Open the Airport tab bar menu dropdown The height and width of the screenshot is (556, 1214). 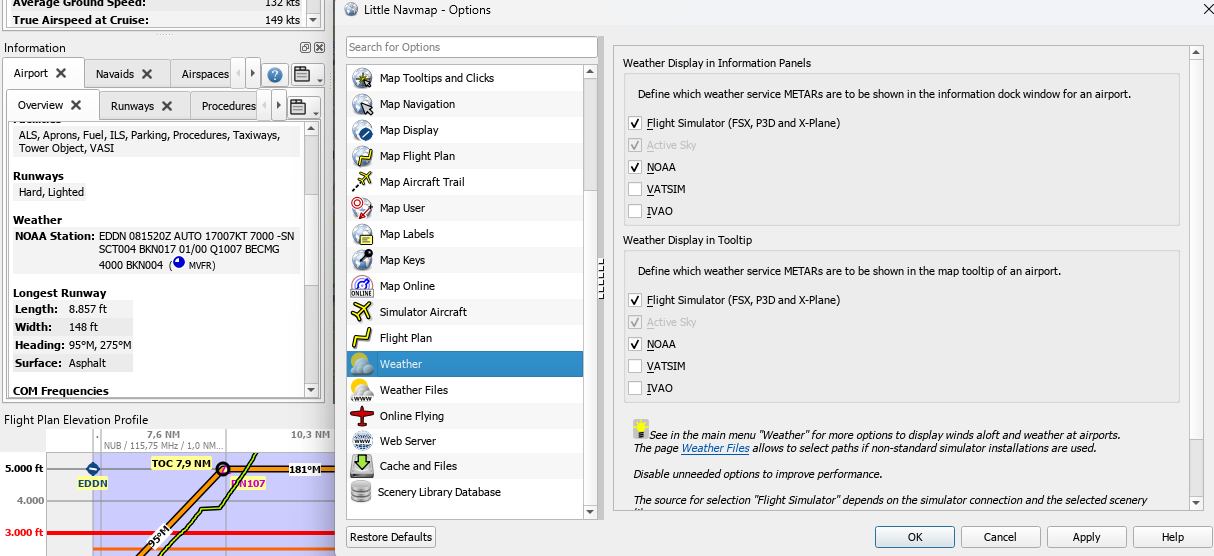pos(304,75)
